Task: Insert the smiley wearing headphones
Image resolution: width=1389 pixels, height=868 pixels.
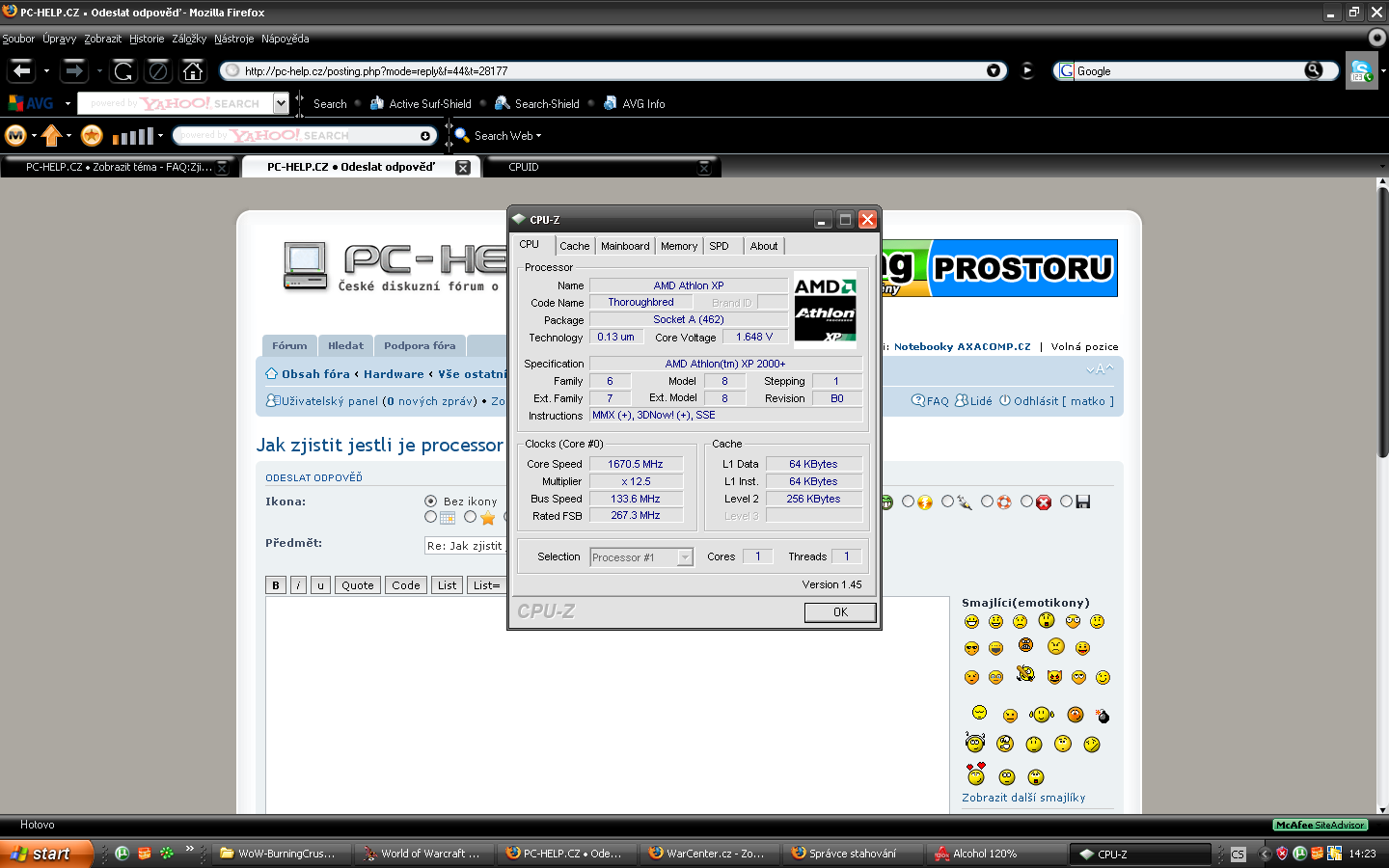Action: pyautogui.click(x=975, y=743)
